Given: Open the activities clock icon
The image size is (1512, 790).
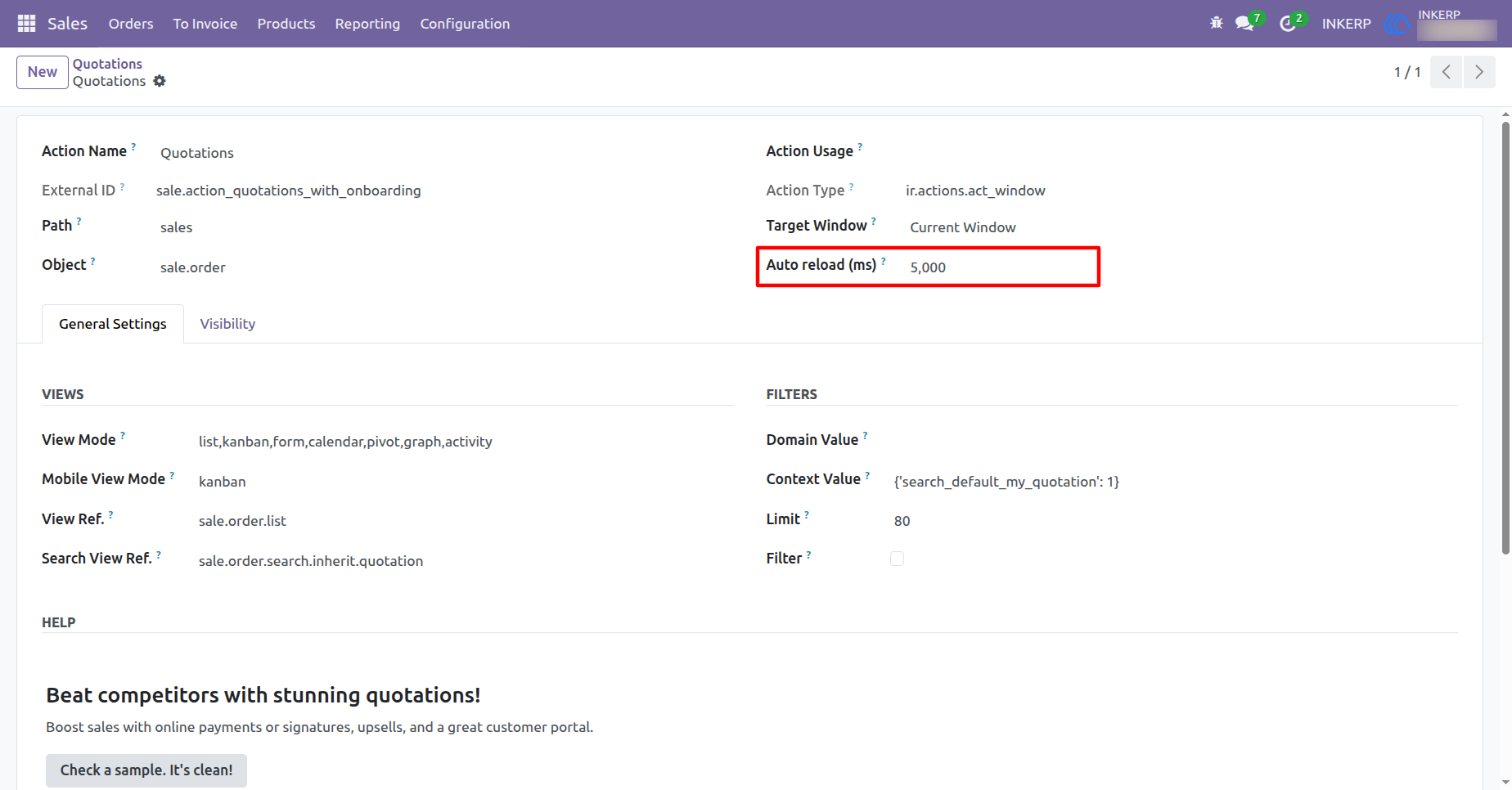Looking at the screenshot, I should [1288, 24].
